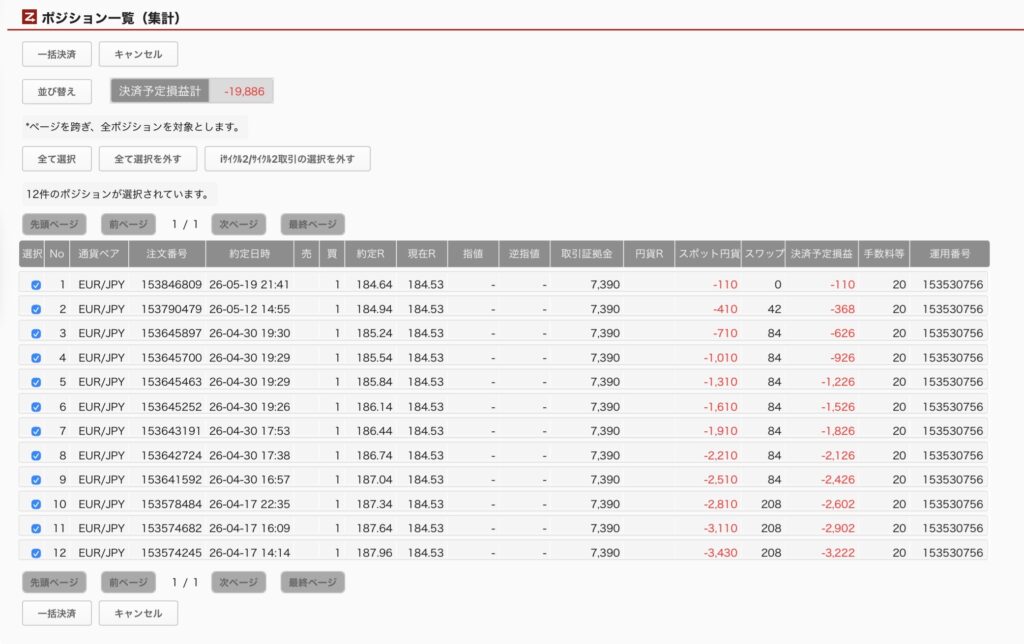Screen dimensions: 1024x644
Task: Uncheck position No 7 checkbox
Action: (36, 431)
